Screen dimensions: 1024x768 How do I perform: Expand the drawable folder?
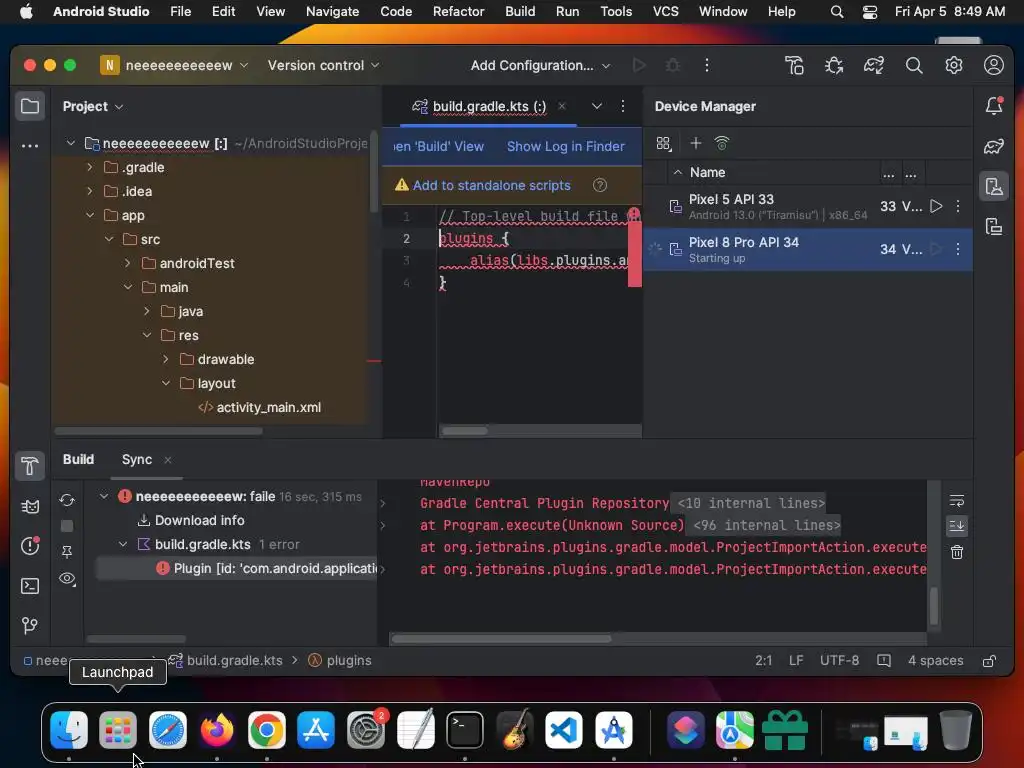166,359
